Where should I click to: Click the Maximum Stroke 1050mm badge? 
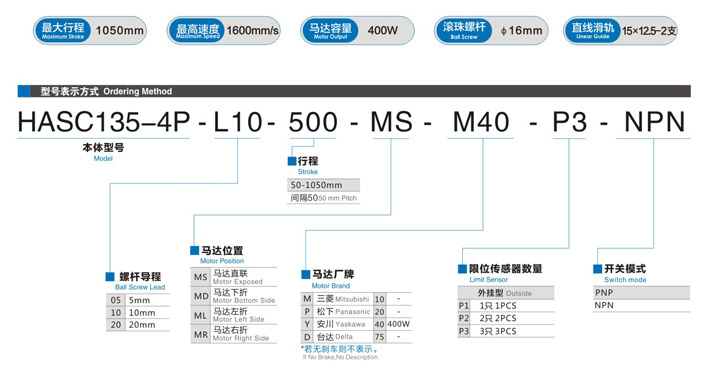90,31
